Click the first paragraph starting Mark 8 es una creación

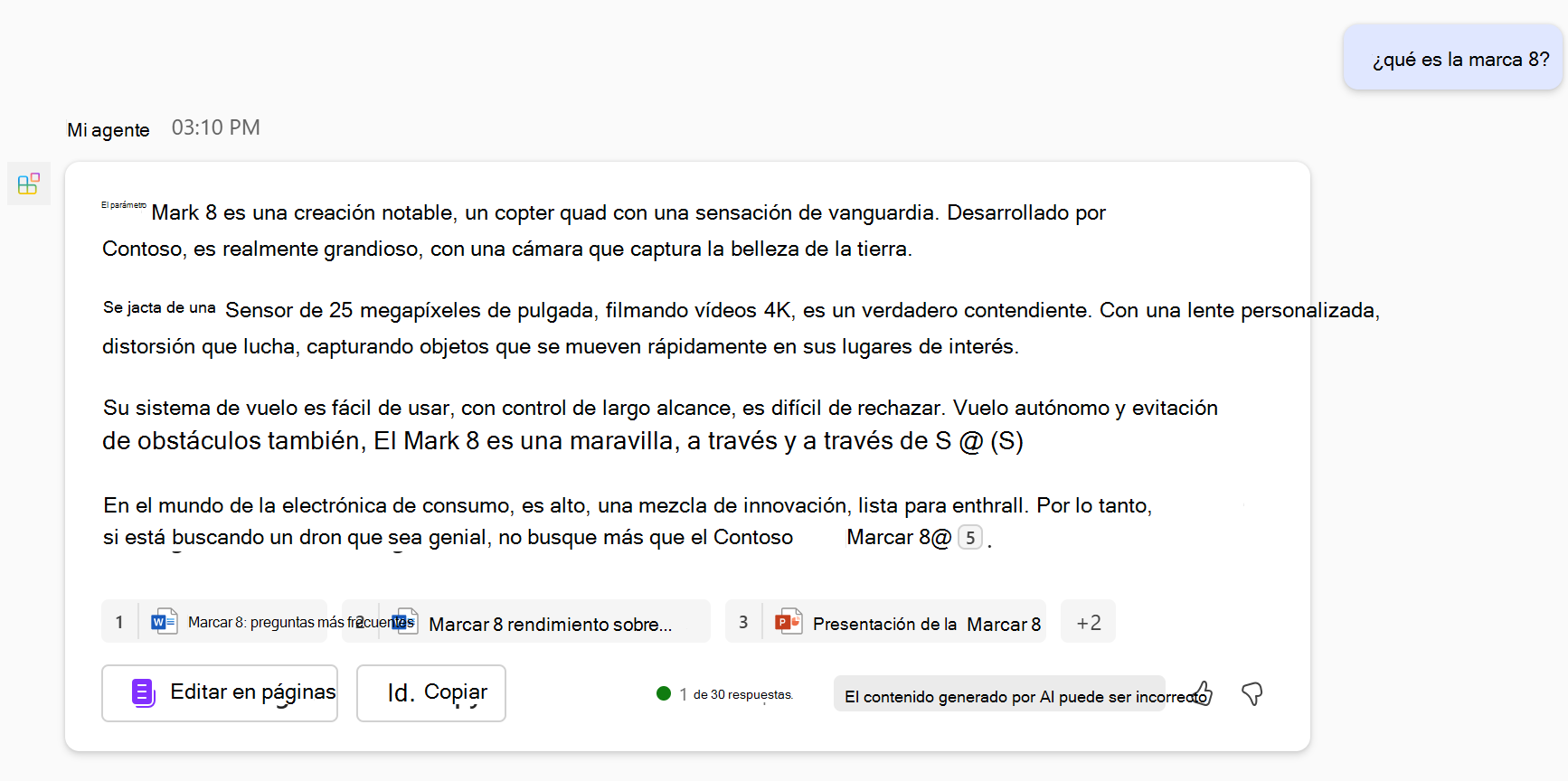[604, 230]
